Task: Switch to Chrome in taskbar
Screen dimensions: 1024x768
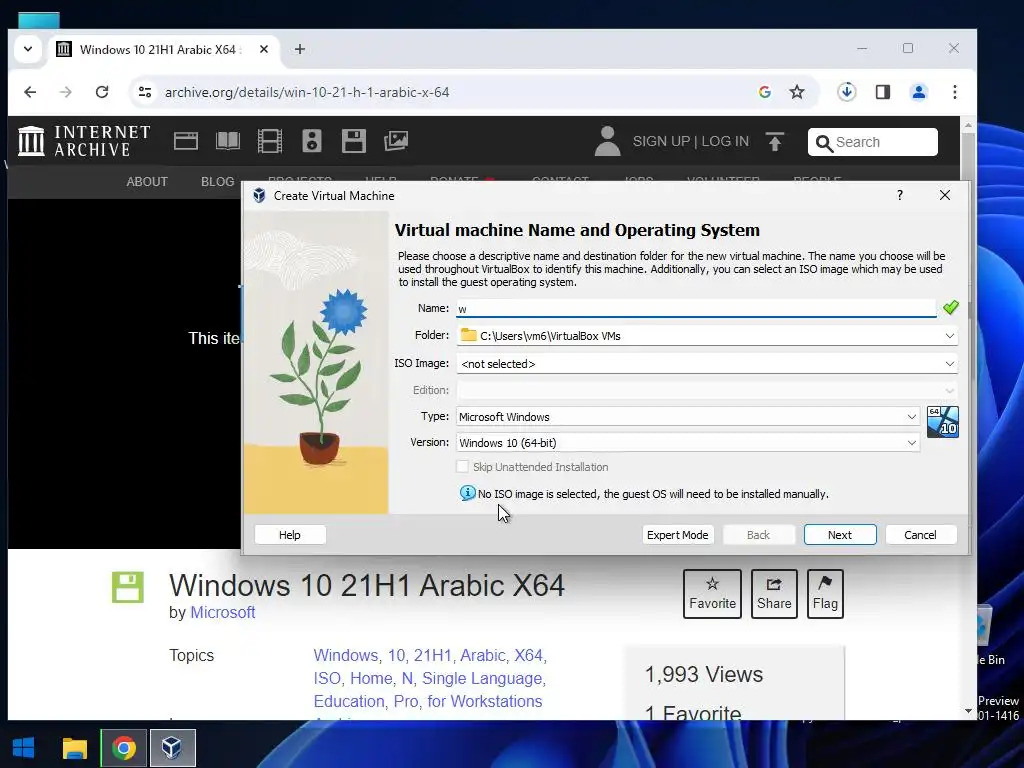Action: [x=123, y=748]
